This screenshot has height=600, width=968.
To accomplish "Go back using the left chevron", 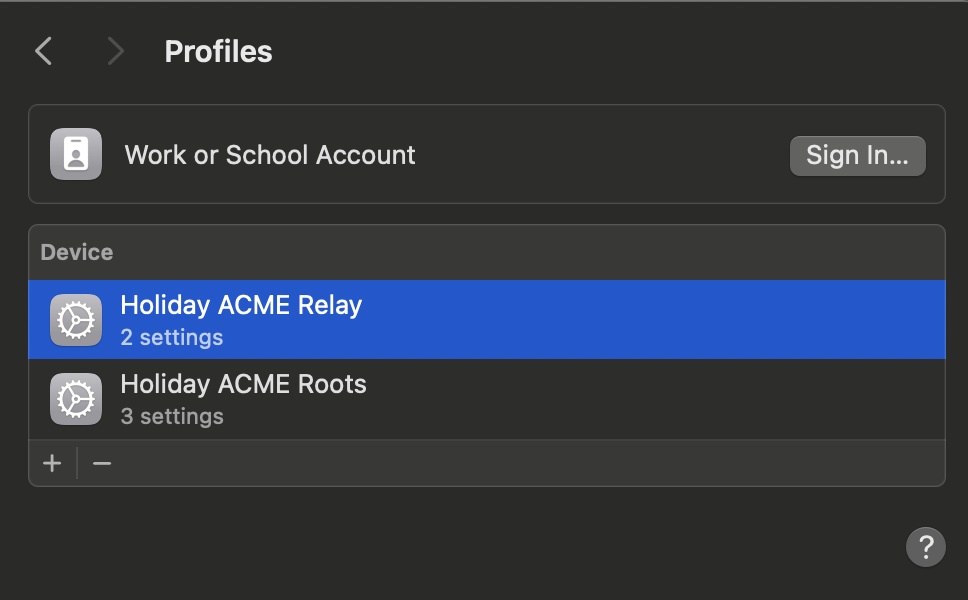I will (43, 52).
